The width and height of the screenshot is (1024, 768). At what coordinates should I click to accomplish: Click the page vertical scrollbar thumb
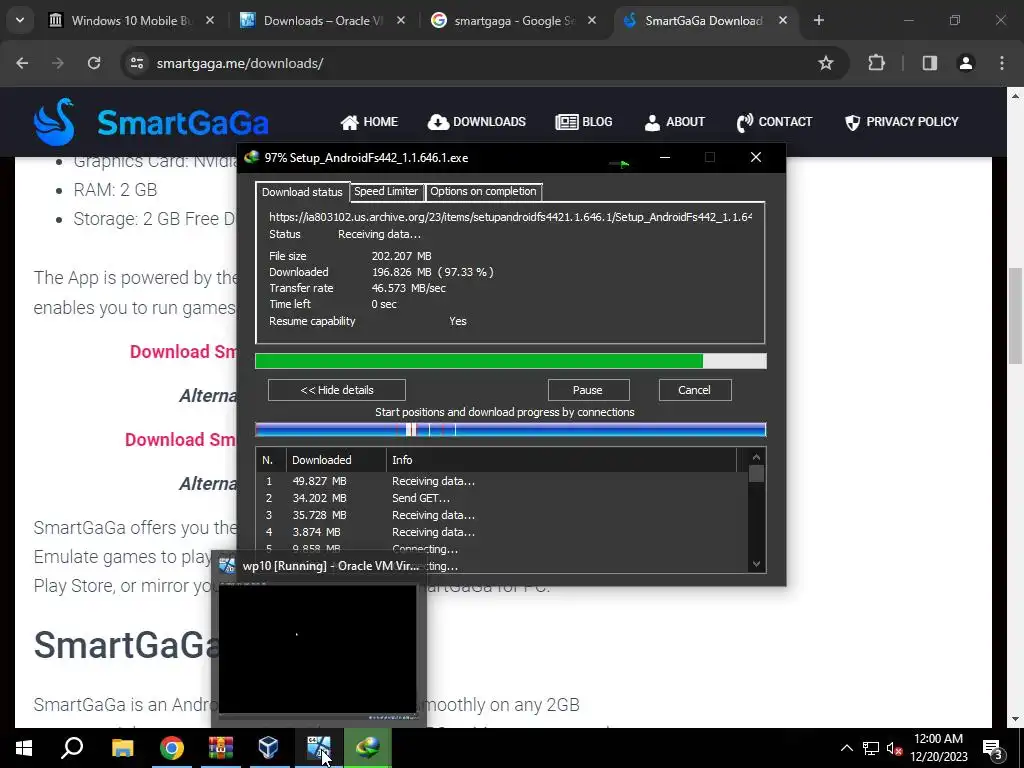coord(1015,316)
